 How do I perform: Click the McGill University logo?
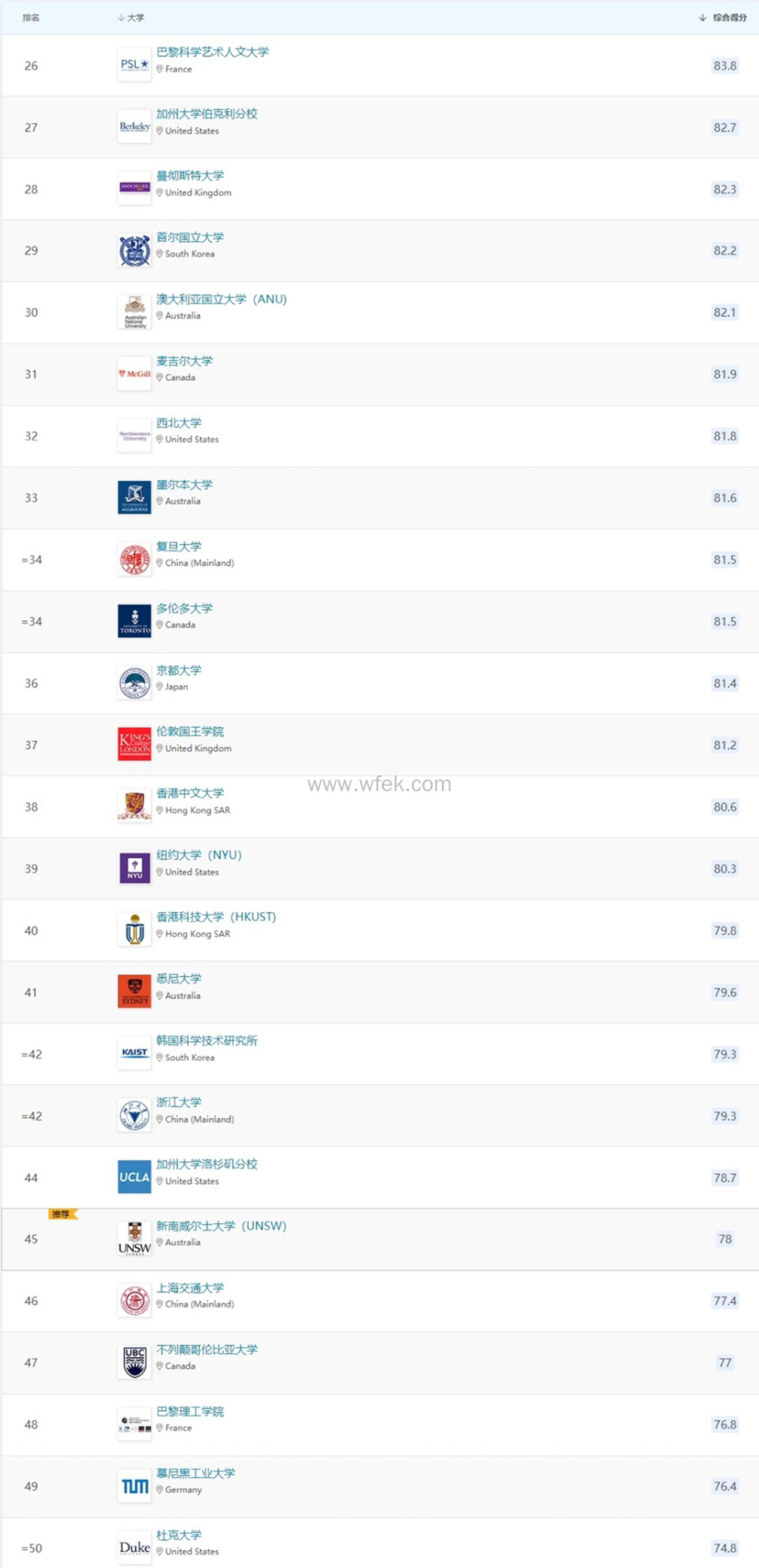pos(135,374)
